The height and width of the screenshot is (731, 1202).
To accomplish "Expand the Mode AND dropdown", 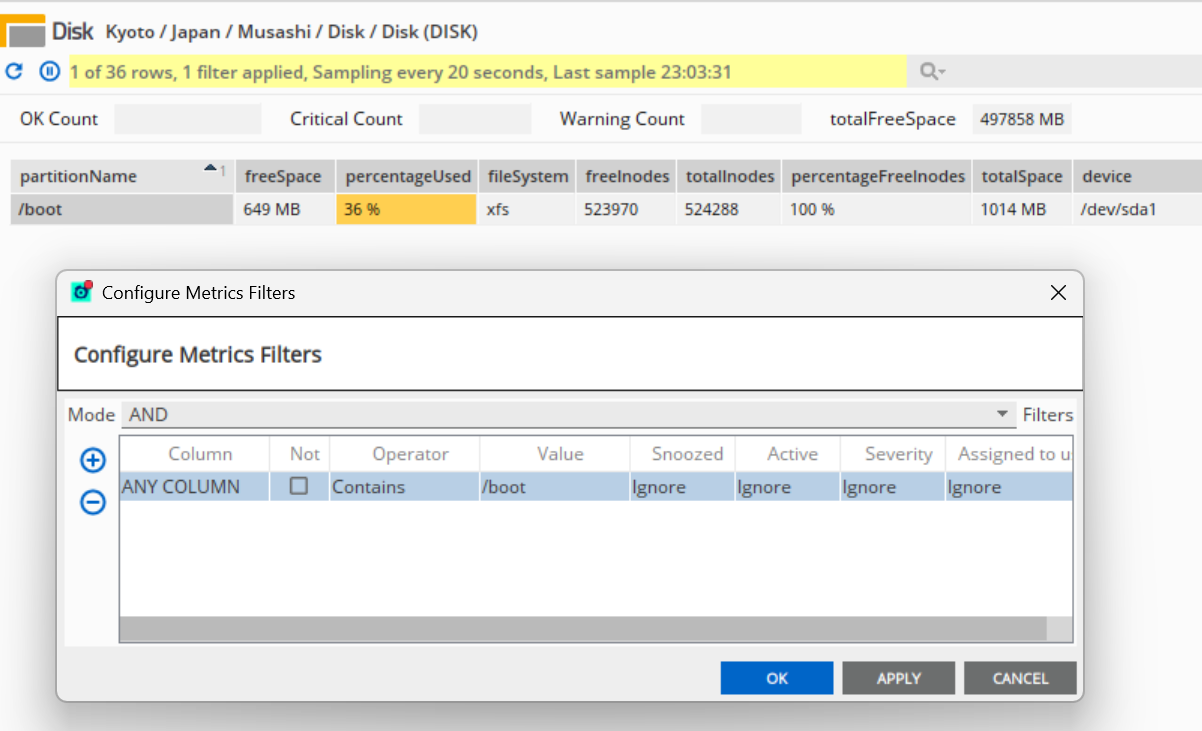I will (x=1002, y=415).
